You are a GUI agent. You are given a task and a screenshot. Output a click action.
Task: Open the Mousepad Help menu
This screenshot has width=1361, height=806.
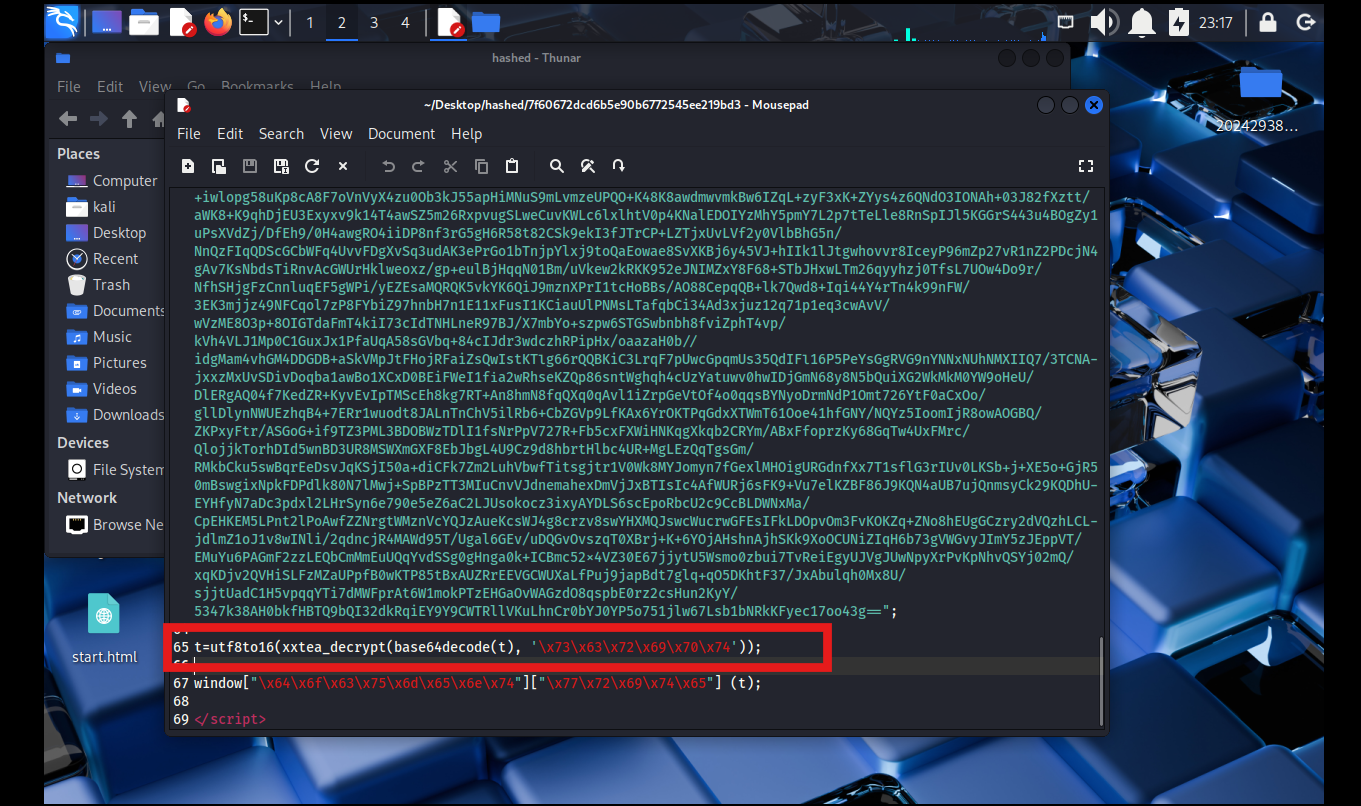[x=466, y=134]
